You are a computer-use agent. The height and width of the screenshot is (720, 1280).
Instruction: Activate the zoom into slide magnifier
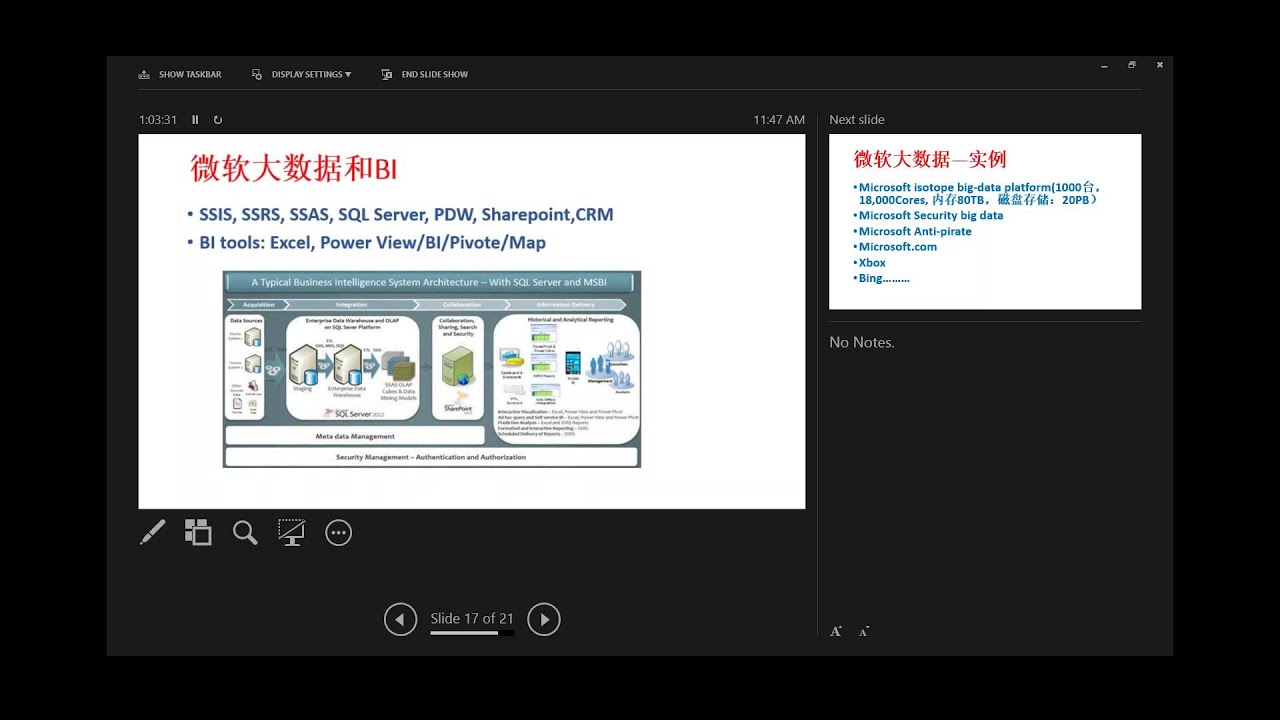[x=245, y=533]
